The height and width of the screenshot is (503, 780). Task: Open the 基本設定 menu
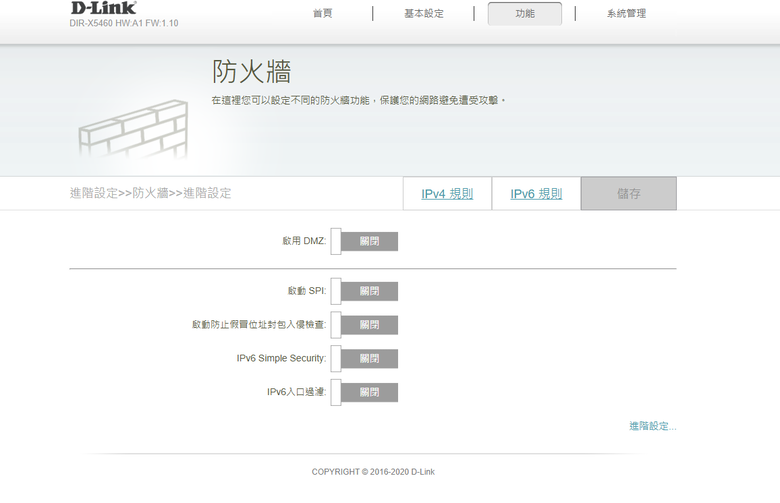point(423,13)
